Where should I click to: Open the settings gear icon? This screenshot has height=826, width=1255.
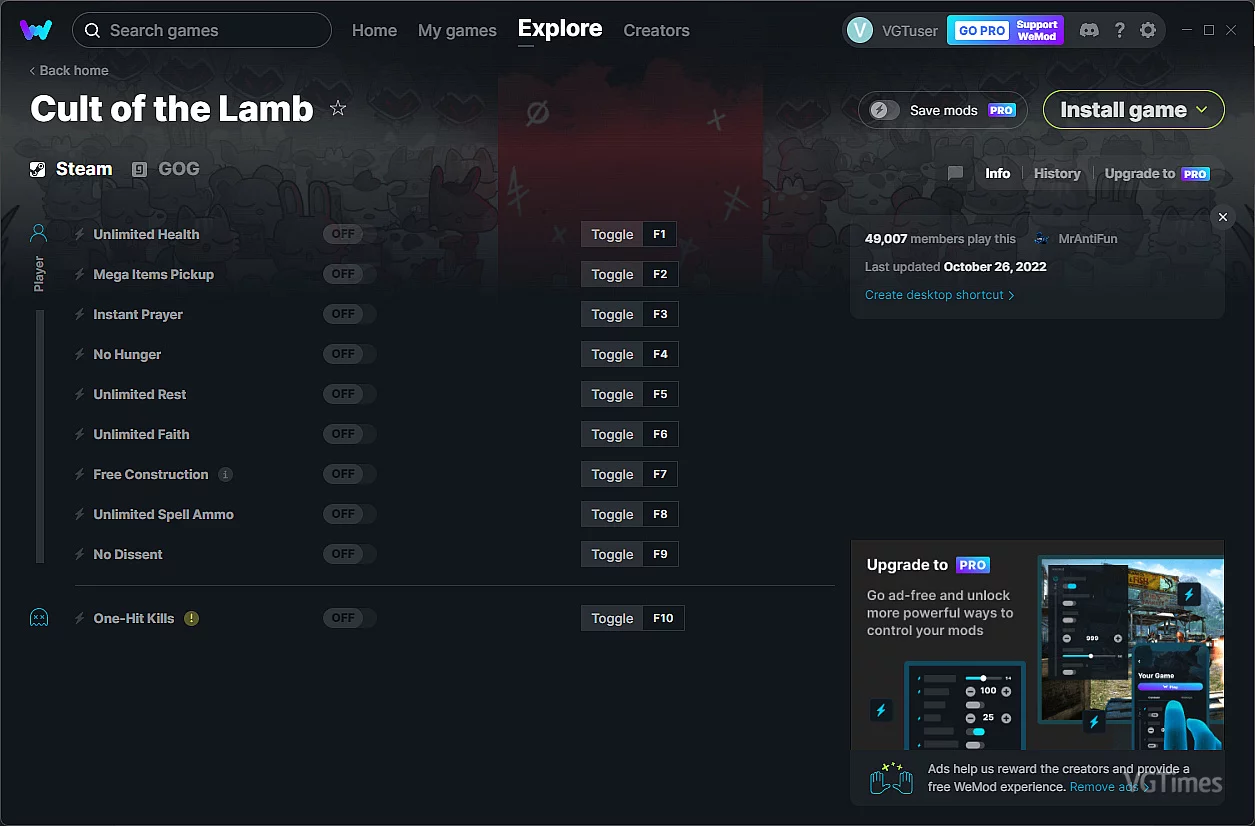pos(1148,30)
